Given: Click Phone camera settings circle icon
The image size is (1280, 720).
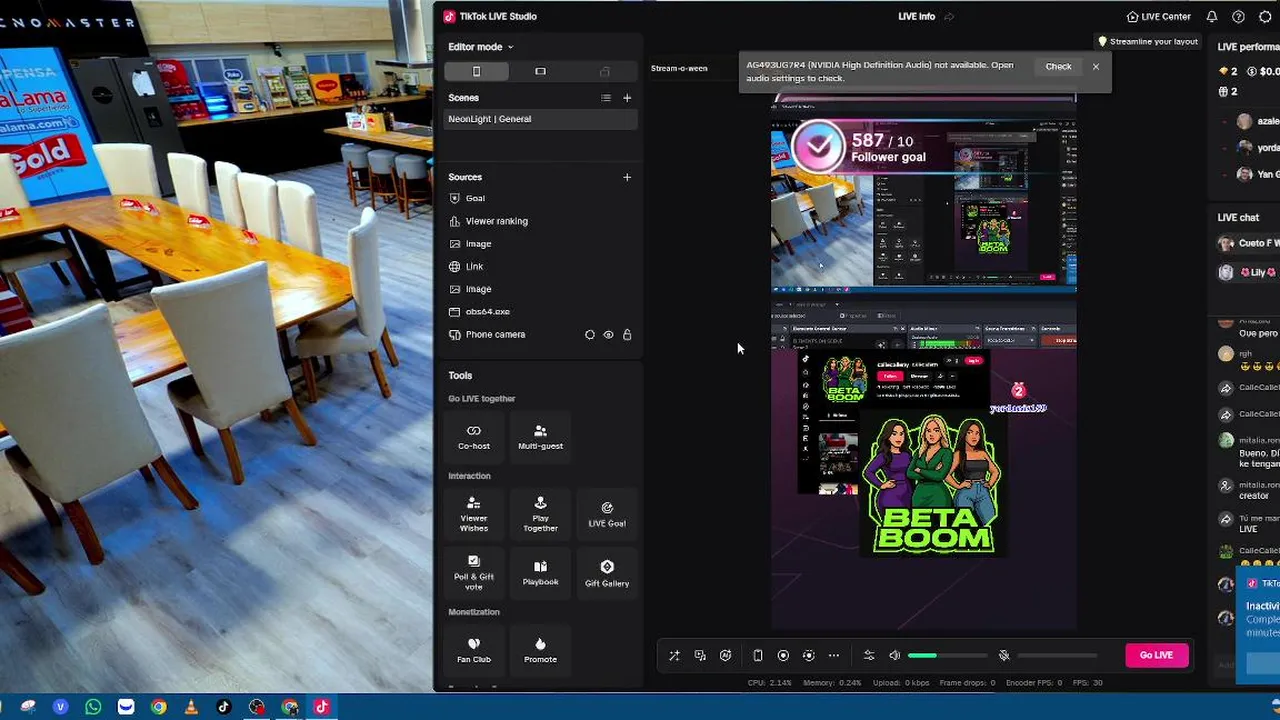Looking at the screenshot, I should 589,335.
